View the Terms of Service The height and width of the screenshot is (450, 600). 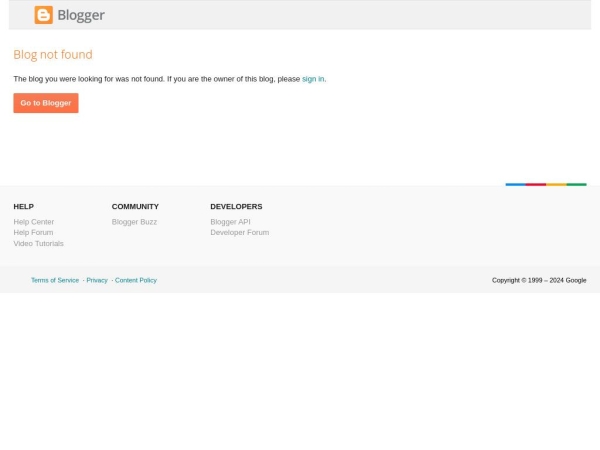55,280
